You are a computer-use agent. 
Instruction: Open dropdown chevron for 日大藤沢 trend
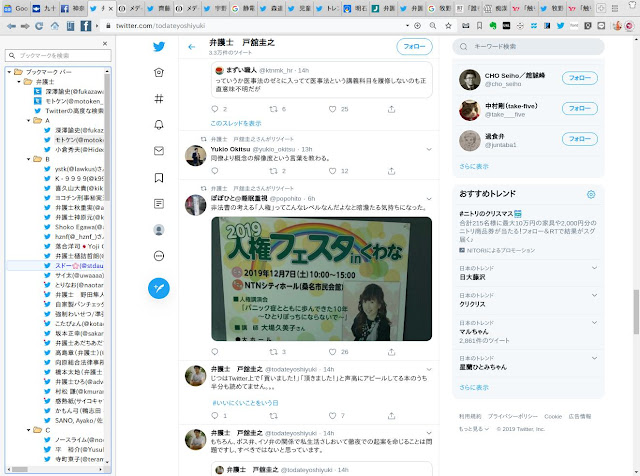pos(594,268)
